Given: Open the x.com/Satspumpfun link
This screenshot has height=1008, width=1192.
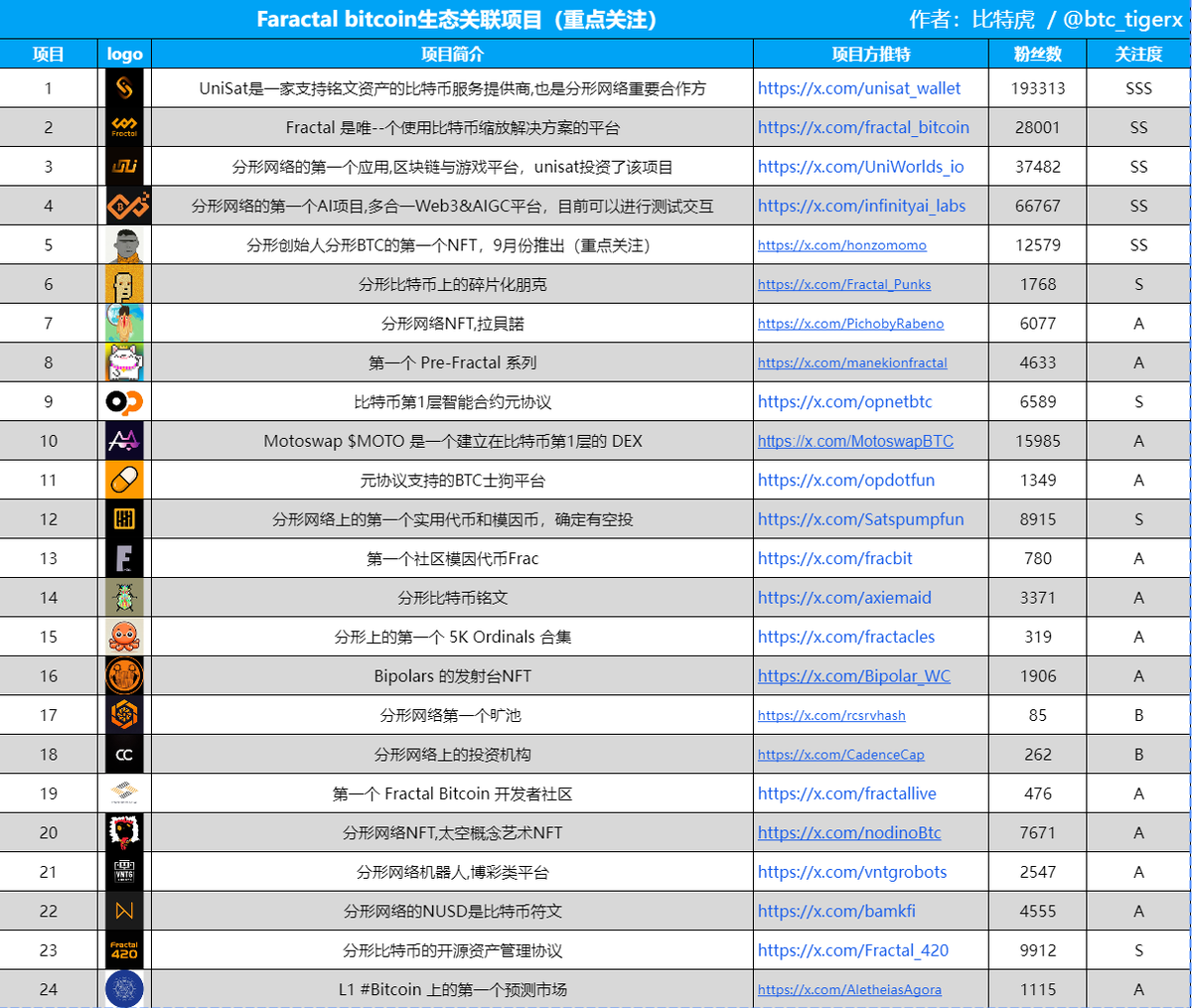Looking at the screenshot, I should point(861,519).
